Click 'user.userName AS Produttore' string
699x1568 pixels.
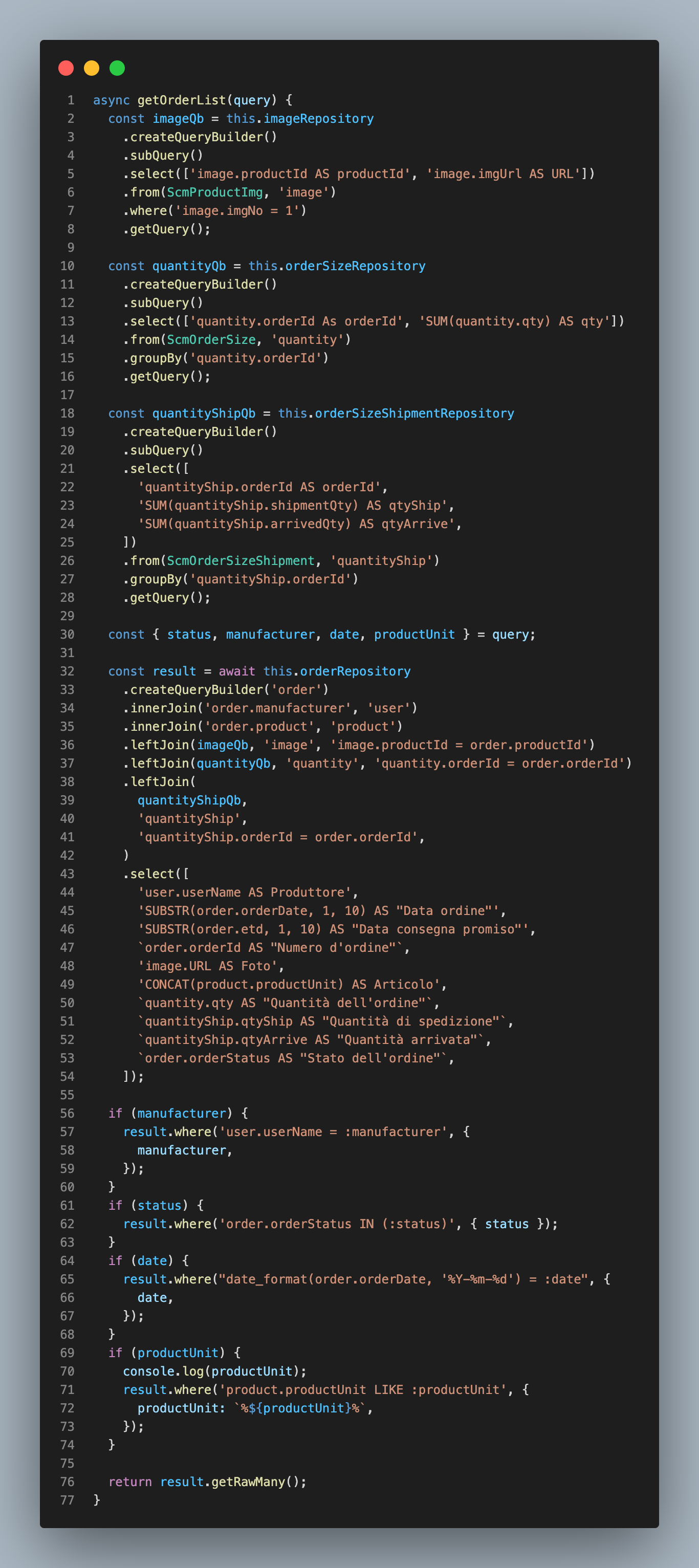pyautogui.click(x=244, y=892)
